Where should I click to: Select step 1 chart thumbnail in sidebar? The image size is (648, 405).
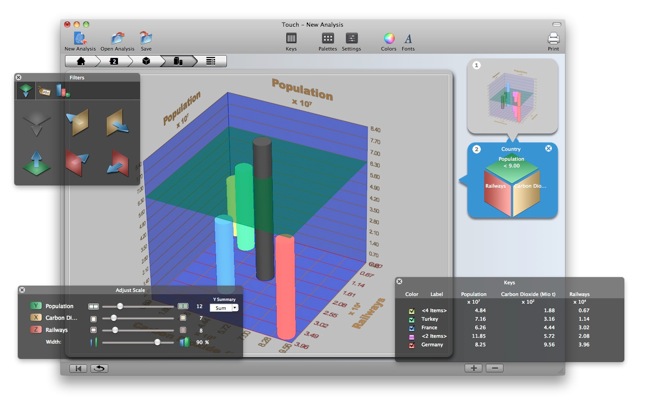(x=512, y=96)
